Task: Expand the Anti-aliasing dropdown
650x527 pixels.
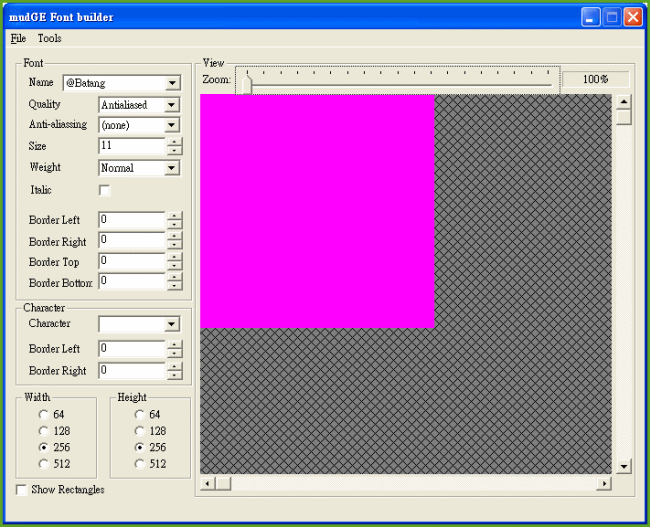Action: (172, 126)
